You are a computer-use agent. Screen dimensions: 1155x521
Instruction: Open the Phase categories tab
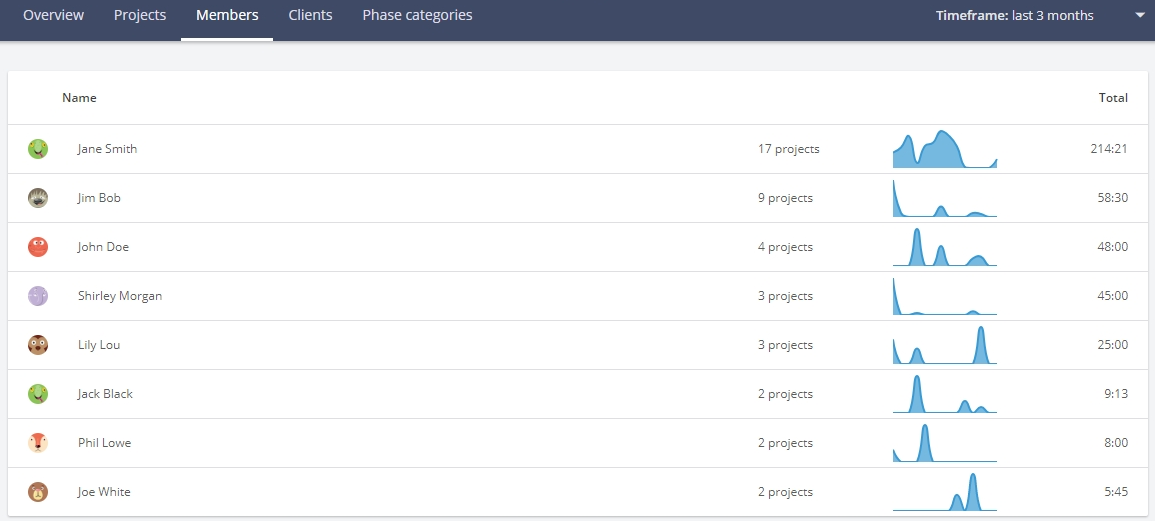click(x=418, y=15)
